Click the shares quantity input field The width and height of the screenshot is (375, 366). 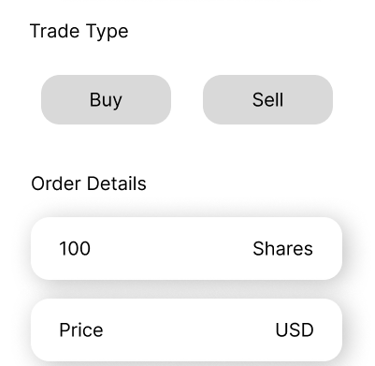(x=186, y=248)
